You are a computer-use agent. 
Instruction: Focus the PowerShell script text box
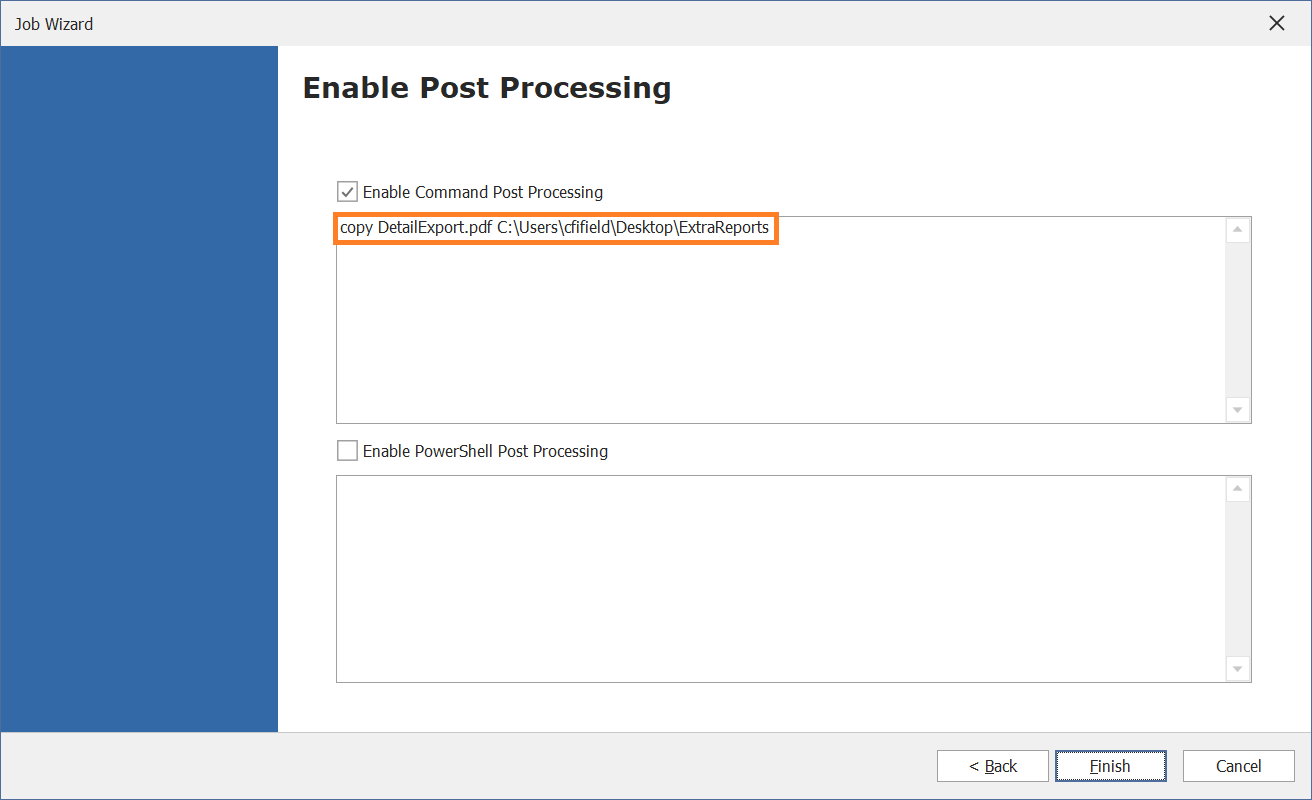781,579
